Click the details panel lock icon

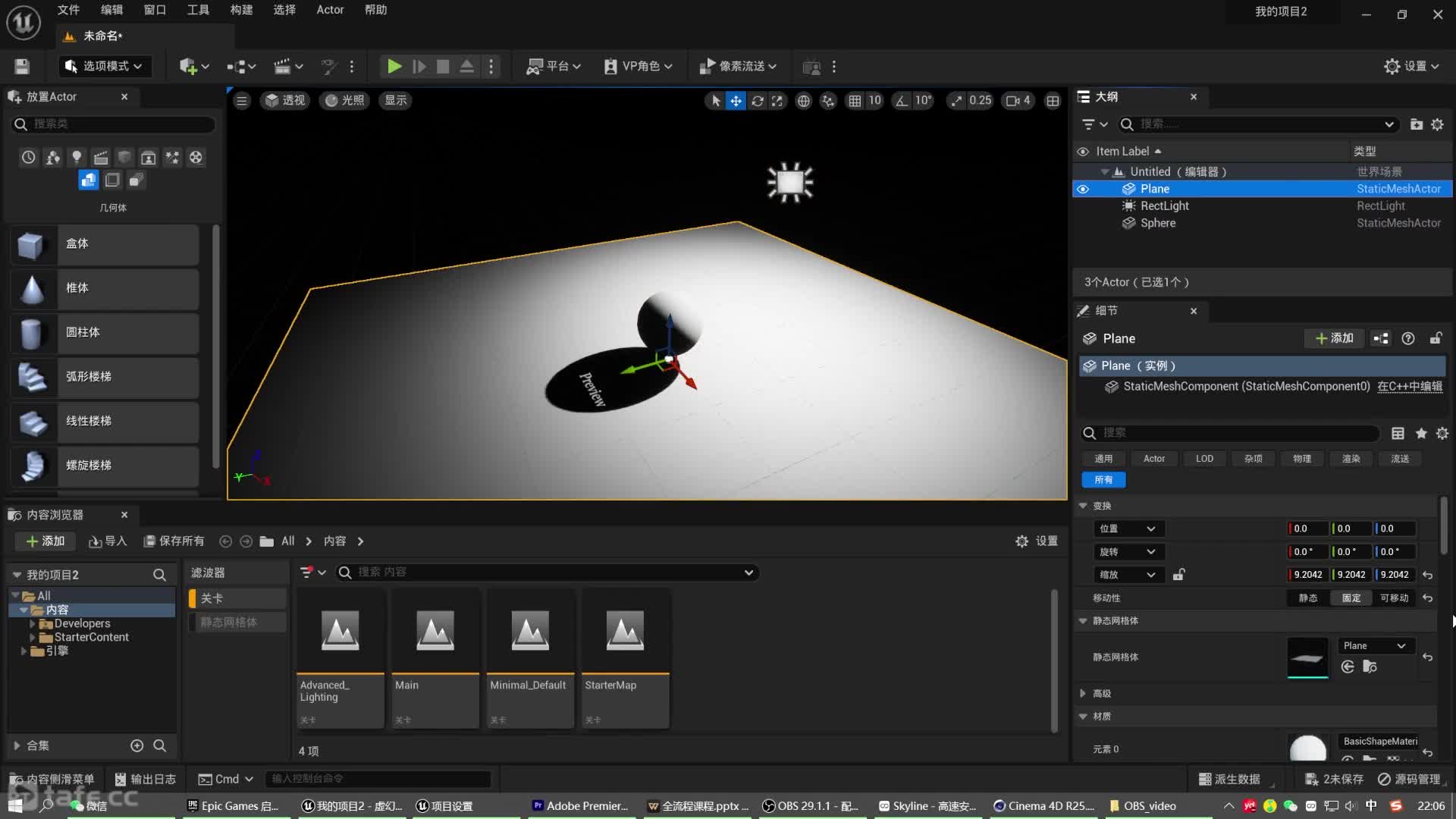tap(1436, 338)
